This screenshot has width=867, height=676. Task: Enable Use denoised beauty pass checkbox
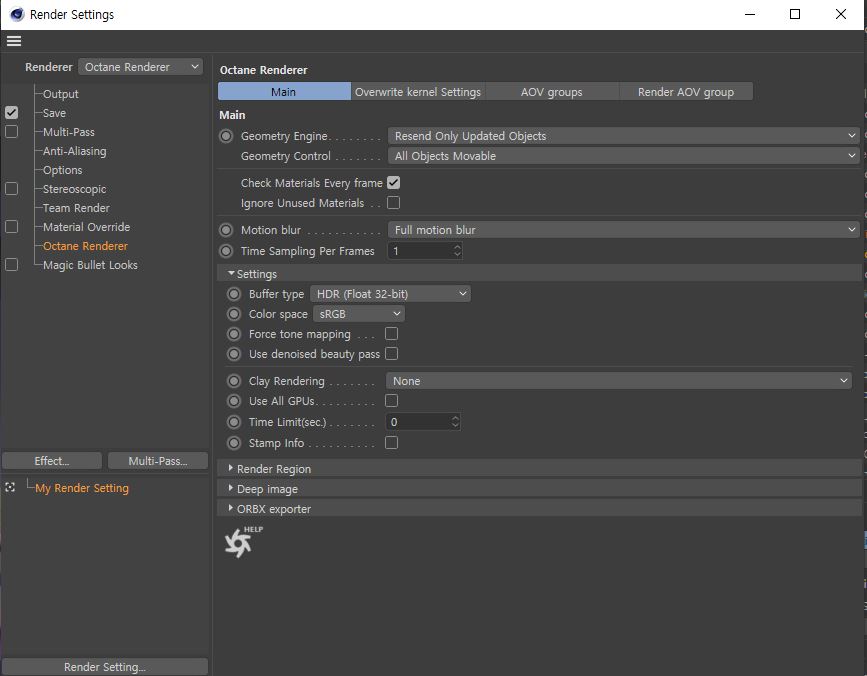[x=391, y=353]
